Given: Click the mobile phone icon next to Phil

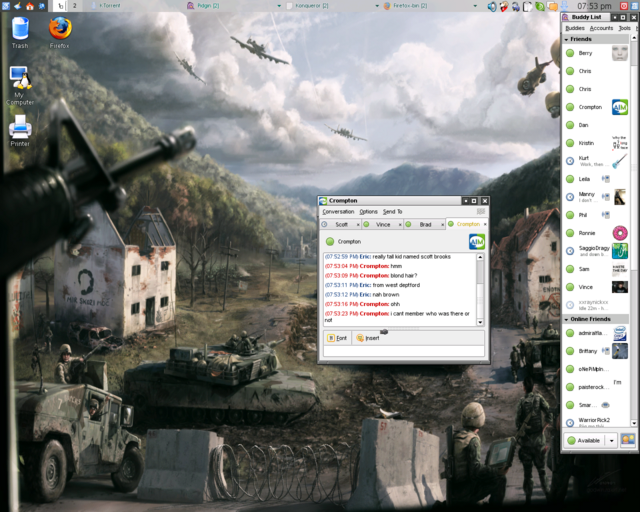Looking at the screenshot, I should tap(606, 215).
